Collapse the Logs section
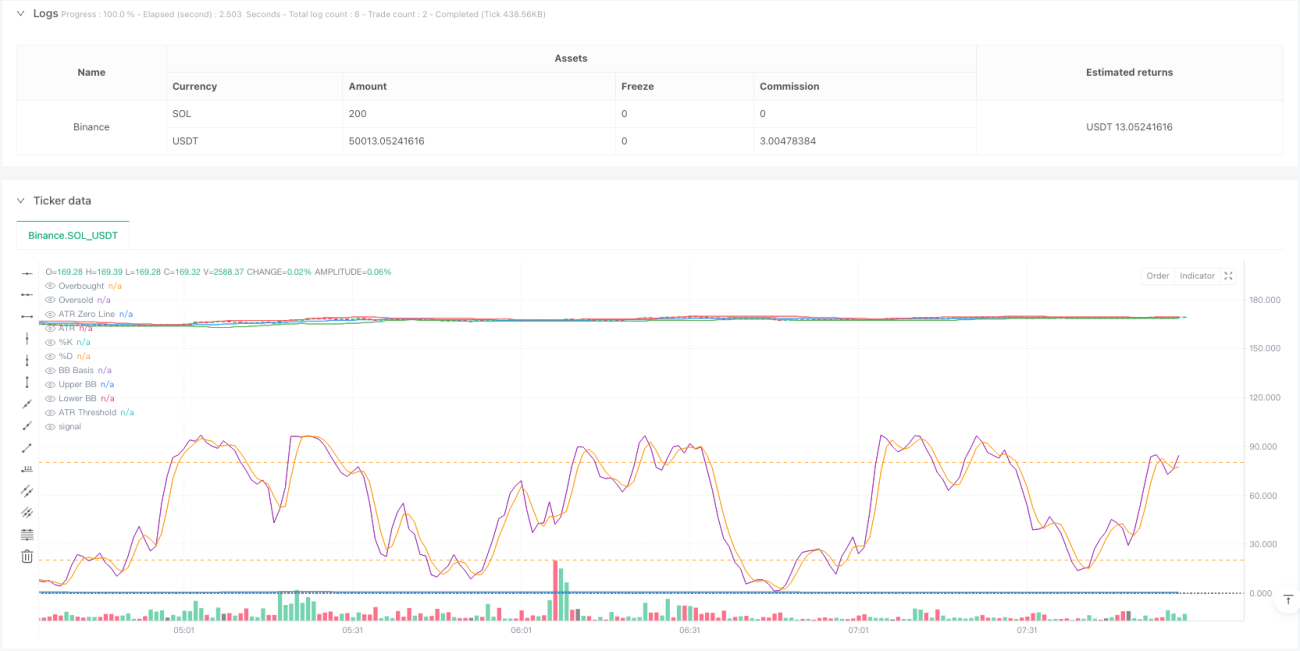Screen dimensions: 1300x651 click(22, 14)
